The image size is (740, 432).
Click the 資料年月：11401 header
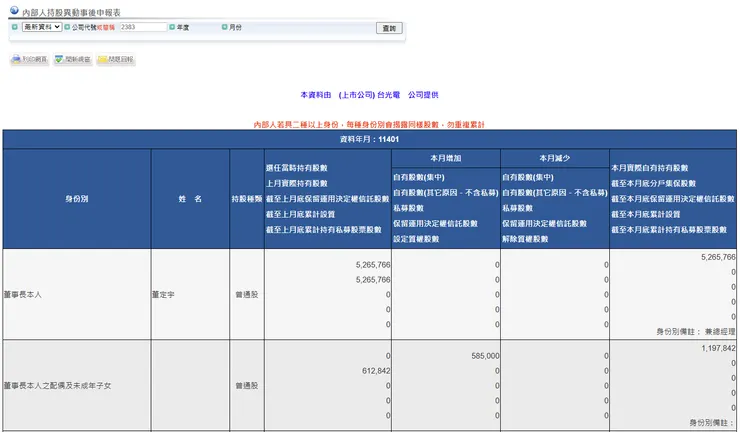[370, 139]
